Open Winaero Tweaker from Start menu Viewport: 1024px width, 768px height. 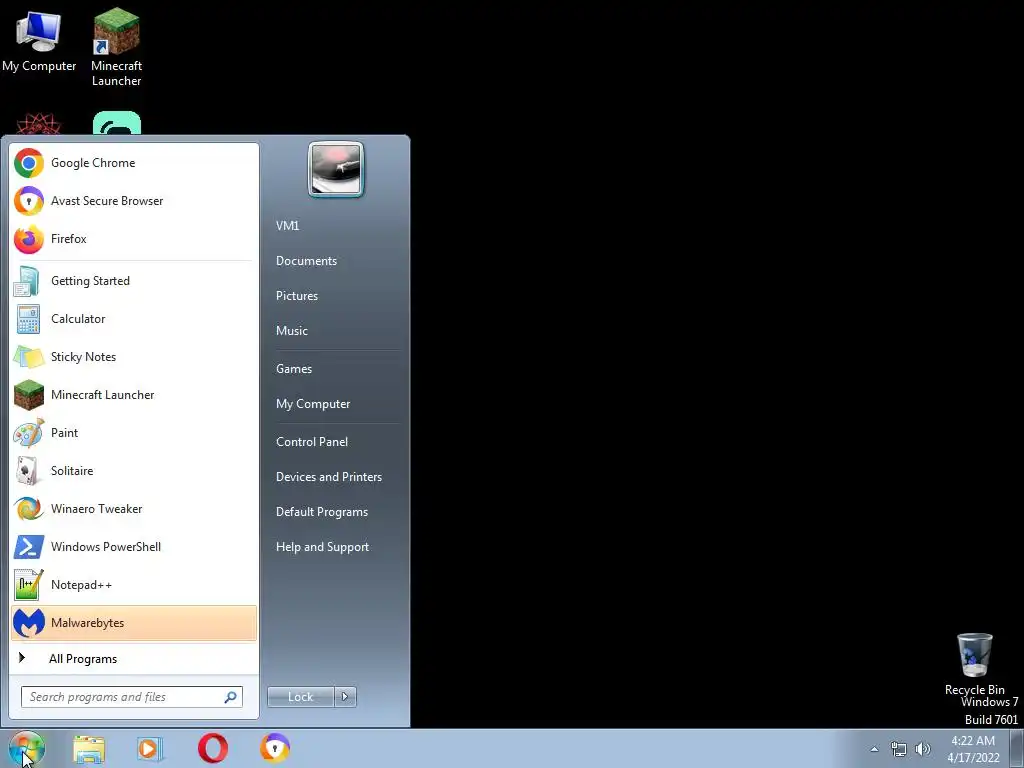point(134,508)
